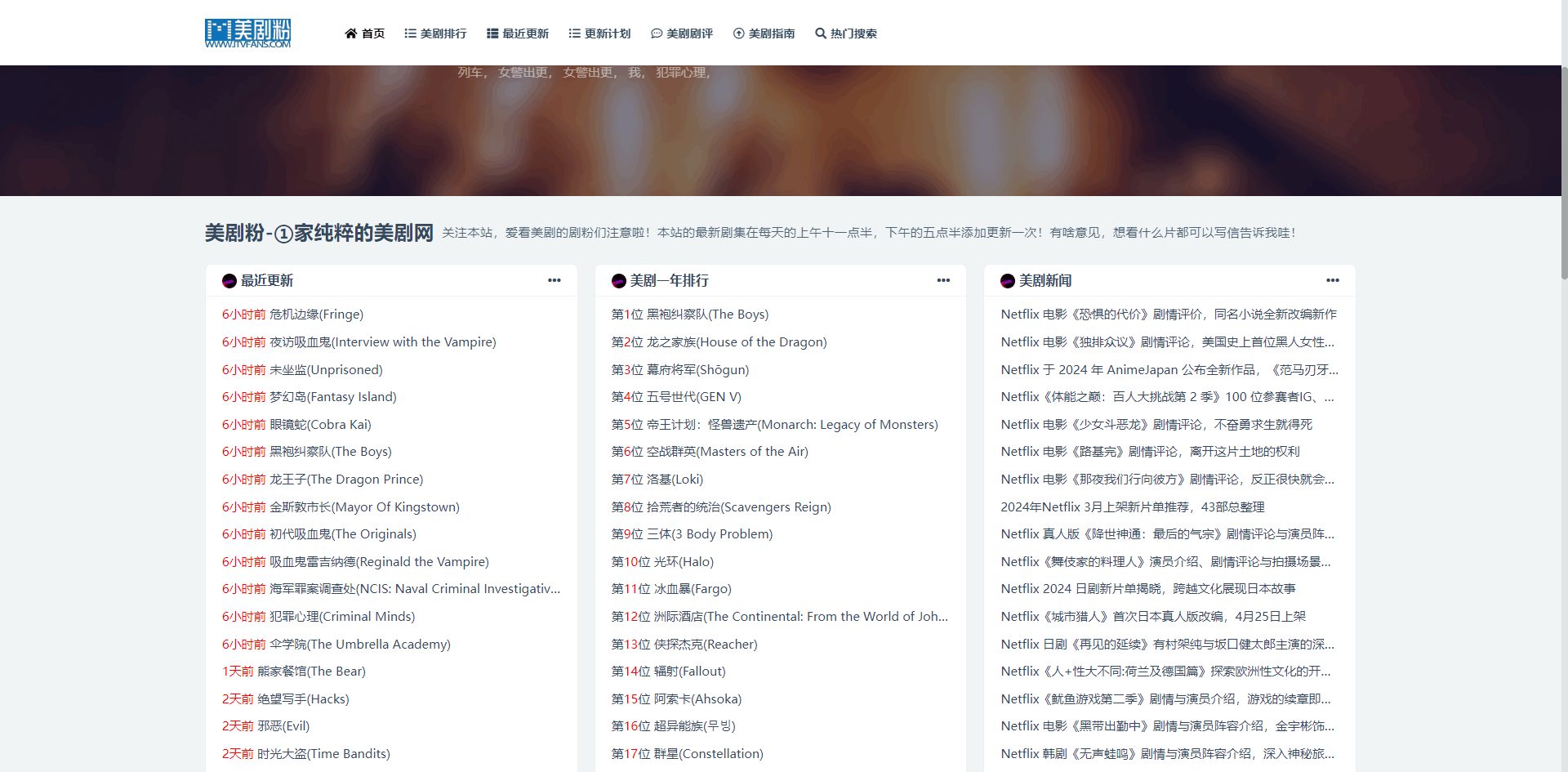Image resolution: width=1568 pixels, height=772 pixels.
Task: Open 第14位 辐射(Fallout)
Action: [669, 672]
